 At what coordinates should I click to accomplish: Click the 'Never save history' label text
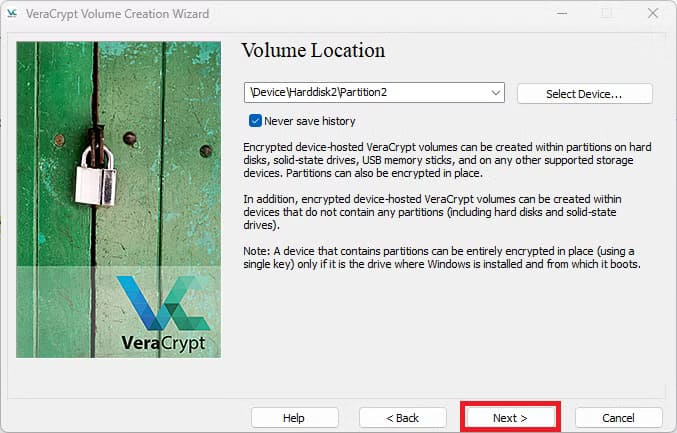310,121
